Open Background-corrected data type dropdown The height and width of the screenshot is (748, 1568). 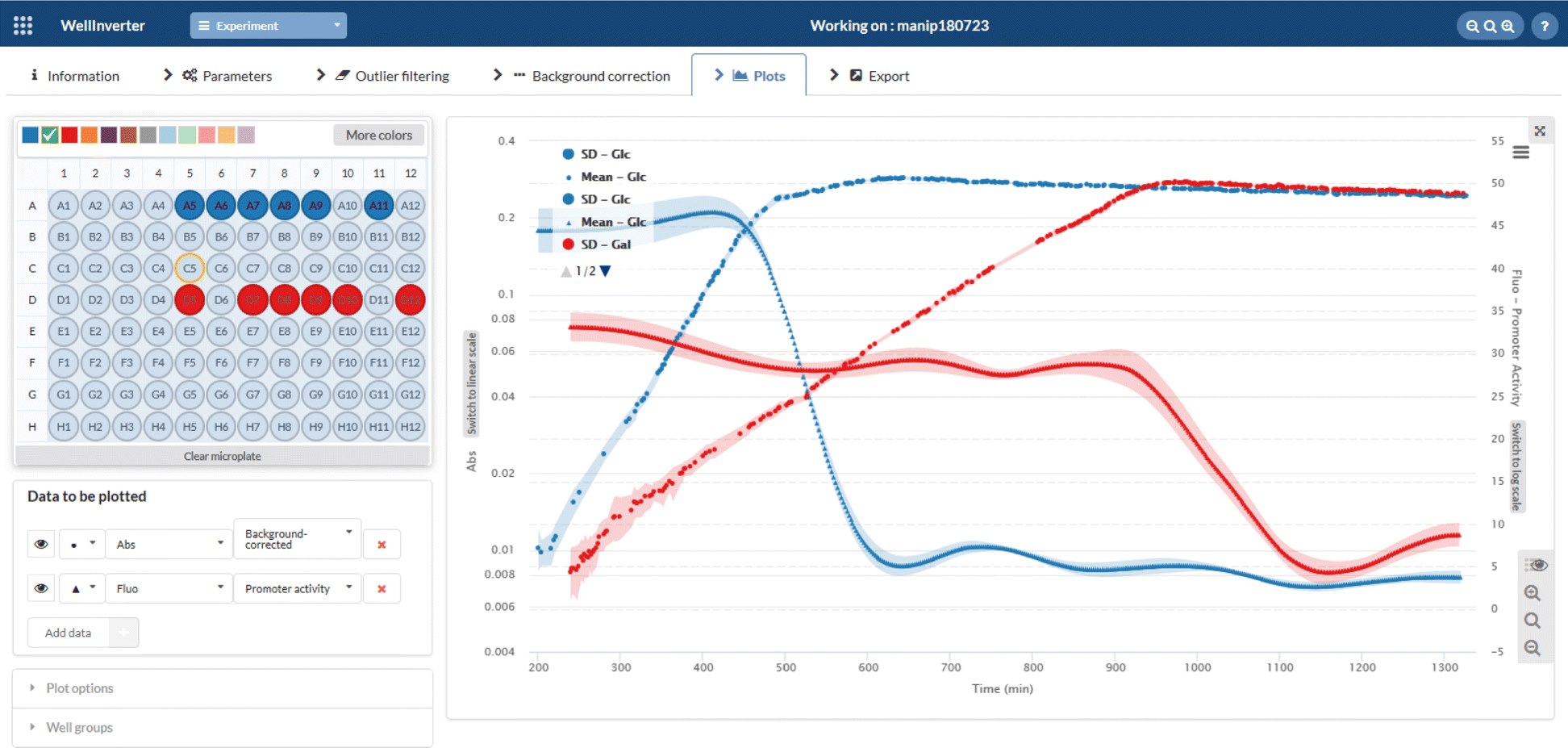point(298,539)
